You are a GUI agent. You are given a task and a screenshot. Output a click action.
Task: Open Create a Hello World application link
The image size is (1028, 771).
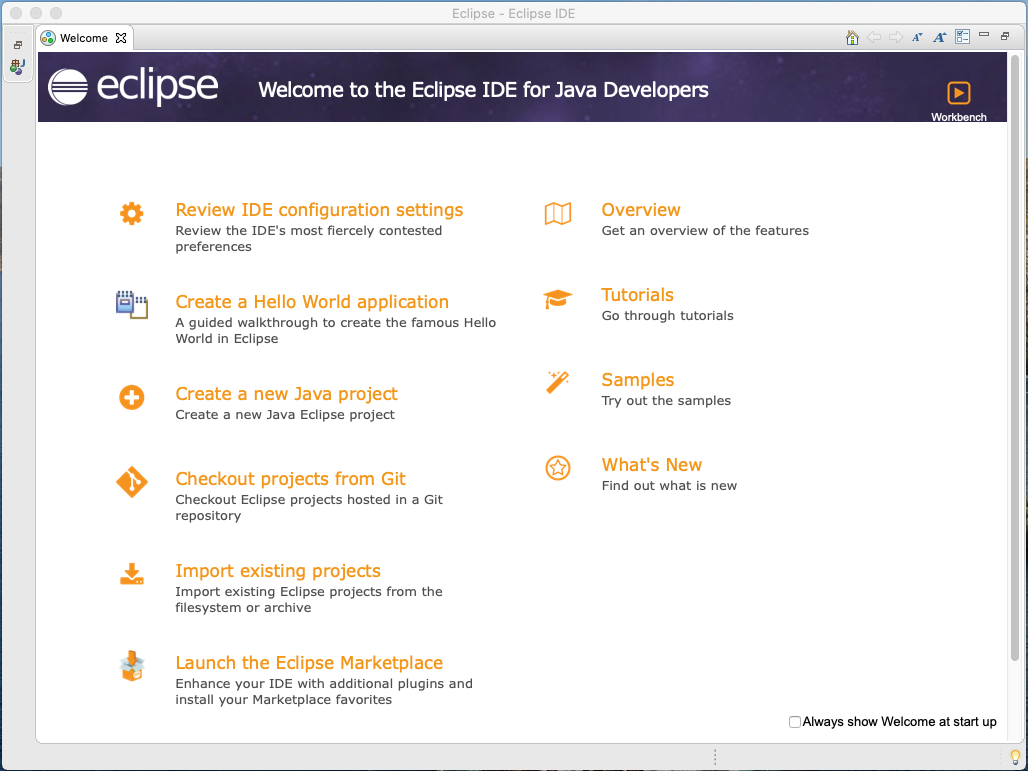312,302
